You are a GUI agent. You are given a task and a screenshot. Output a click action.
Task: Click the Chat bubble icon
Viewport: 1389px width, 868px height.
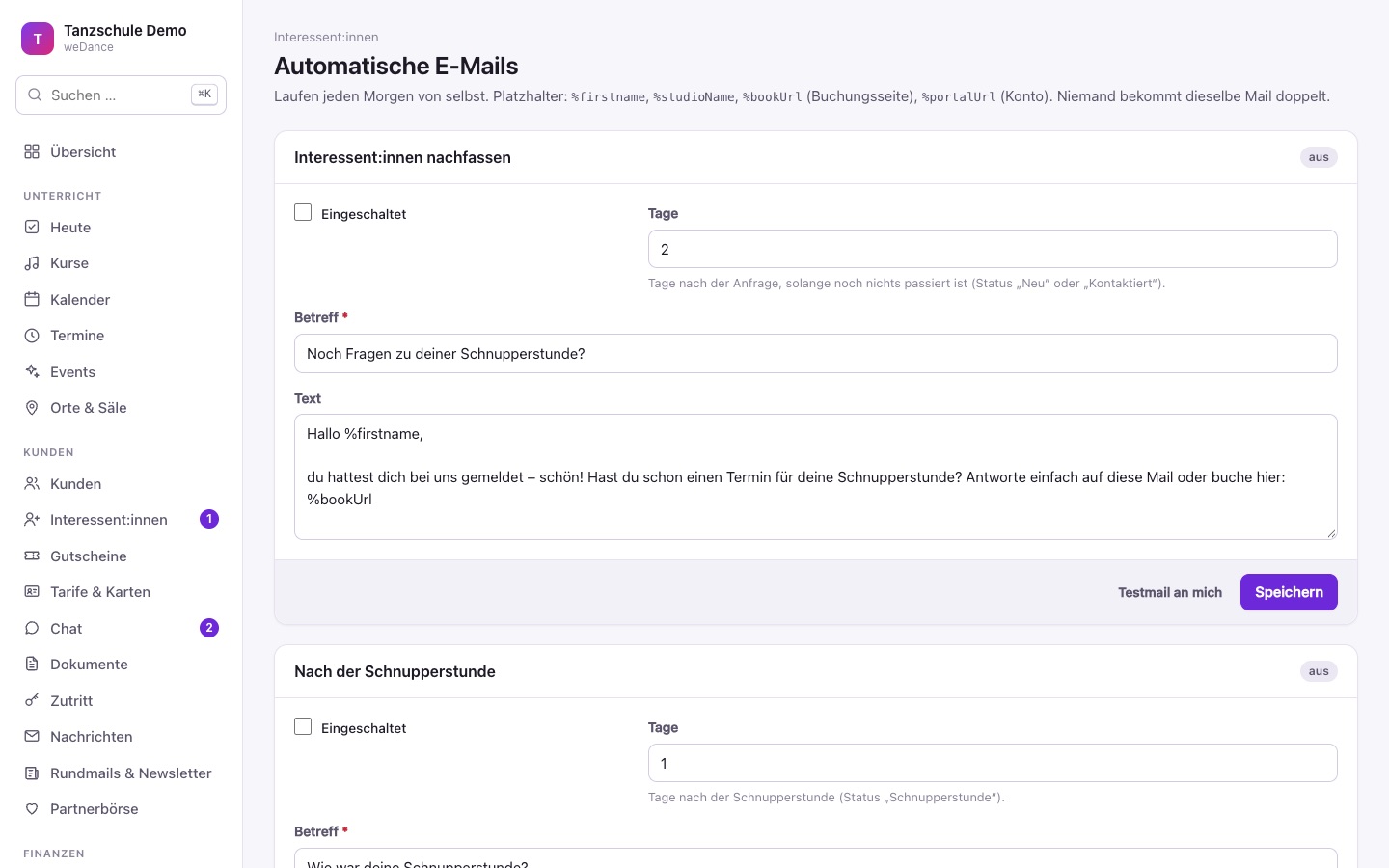click(32, 628)
